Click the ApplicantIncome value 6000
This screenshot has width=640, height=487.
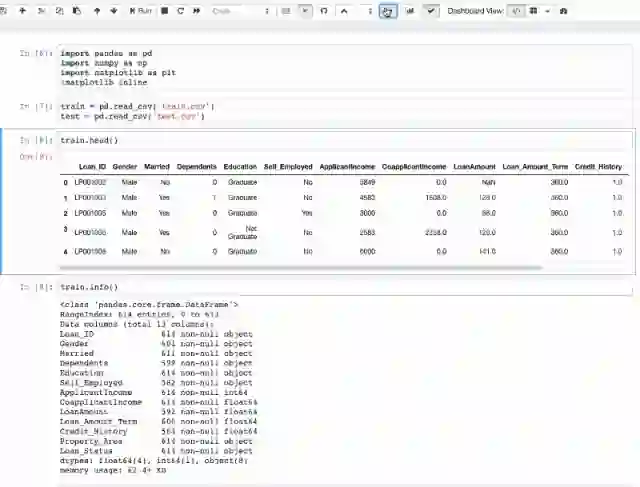(367, 251)
